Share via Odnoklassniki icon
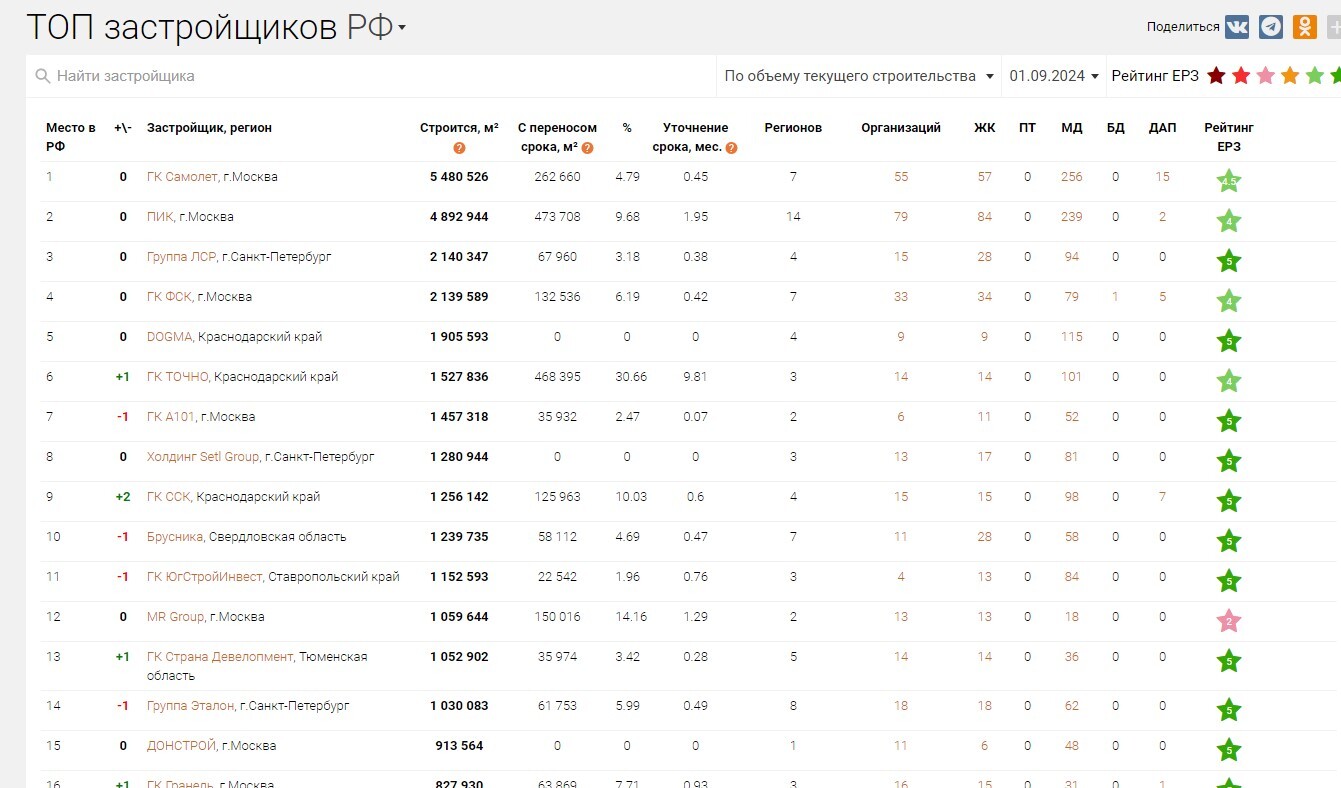The height and width of the screenshot is (788, 1341). pos(1305,27)
